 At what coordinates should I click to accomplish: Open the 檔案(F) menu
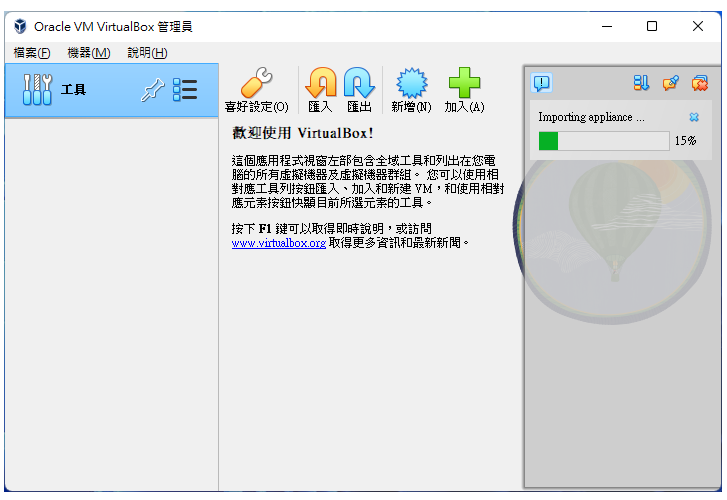point(32,53)
